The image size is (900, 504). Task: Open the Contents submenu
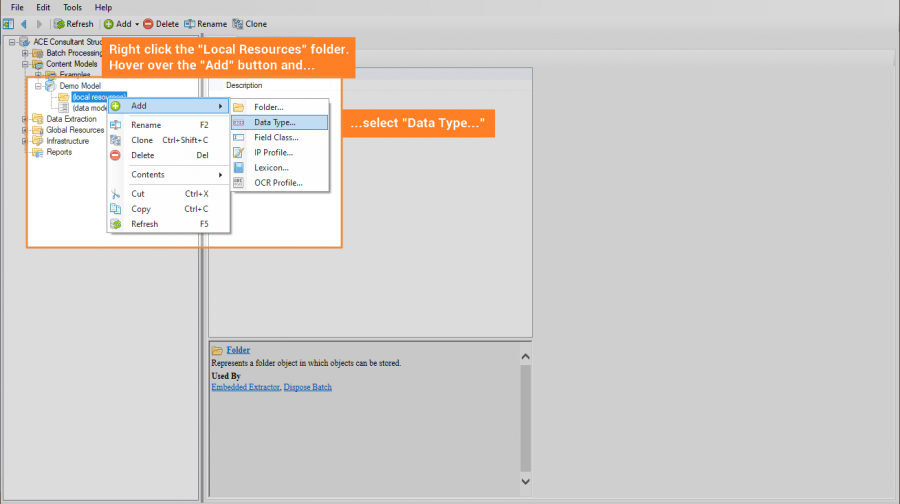169,175
